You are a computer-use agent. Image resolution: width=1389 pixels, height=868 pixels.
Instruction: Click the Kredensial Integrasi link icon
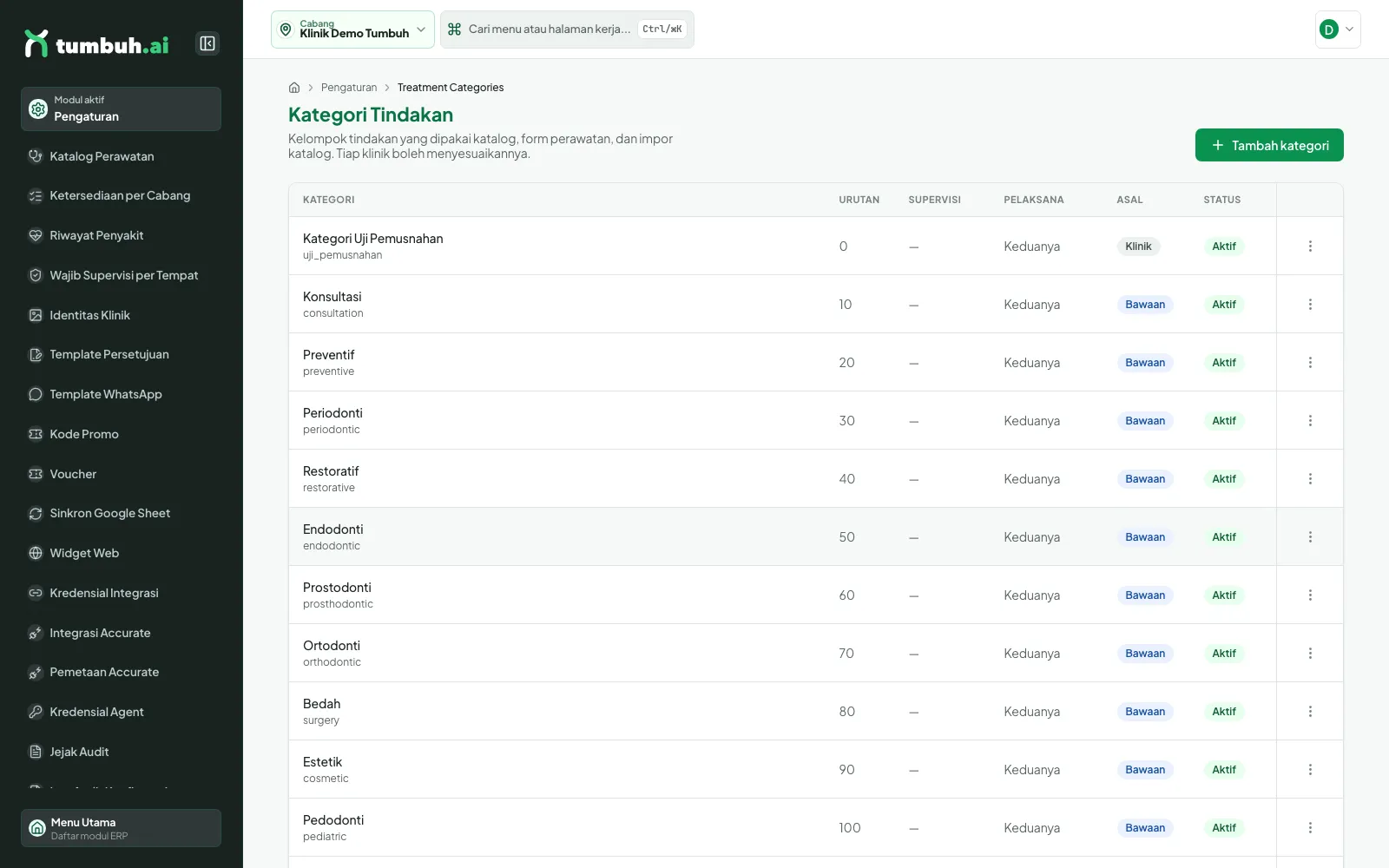pyautogui.click(x=36, y=593)
